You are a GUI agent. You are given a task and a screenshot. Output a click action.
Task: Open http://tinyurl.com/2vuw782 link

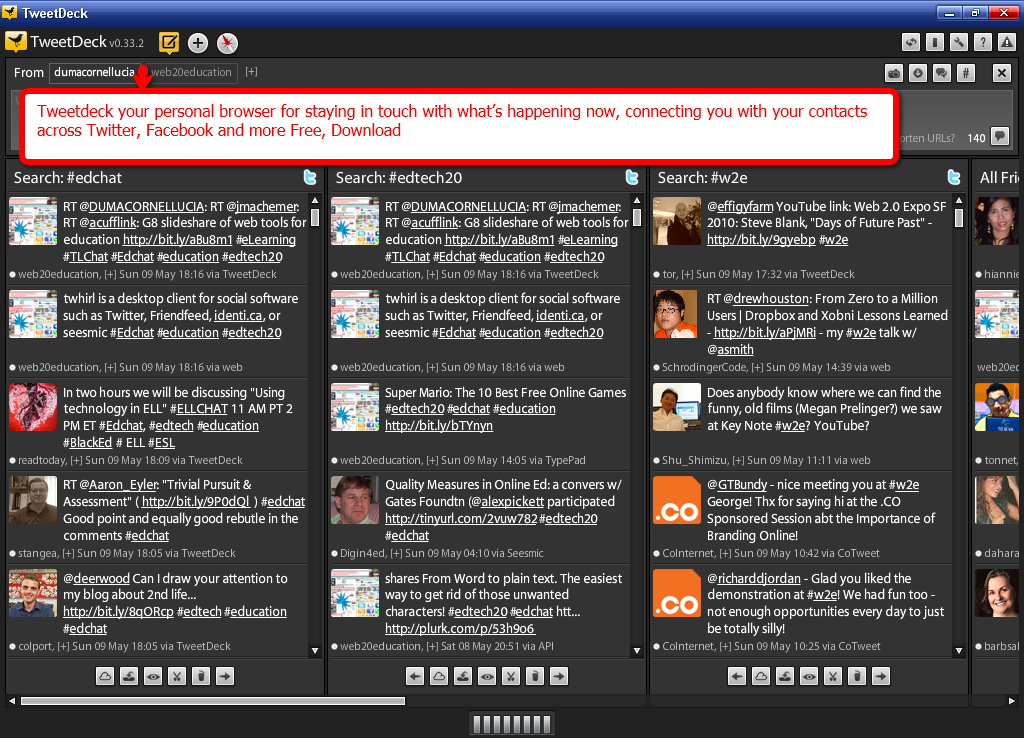tap(461, 519)
